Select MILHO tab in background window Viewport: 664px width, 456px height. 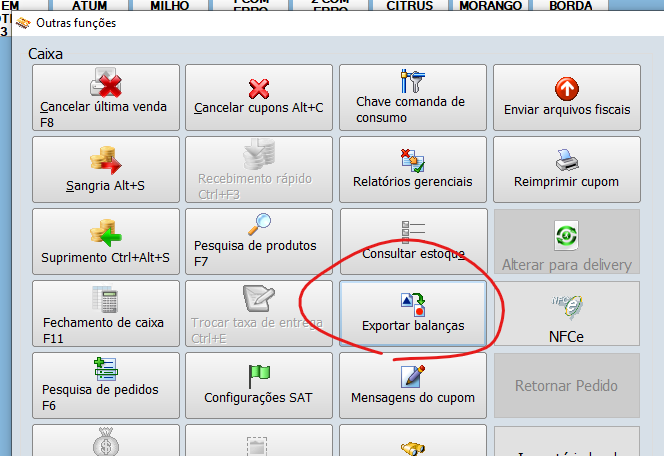tap(169, 6)
